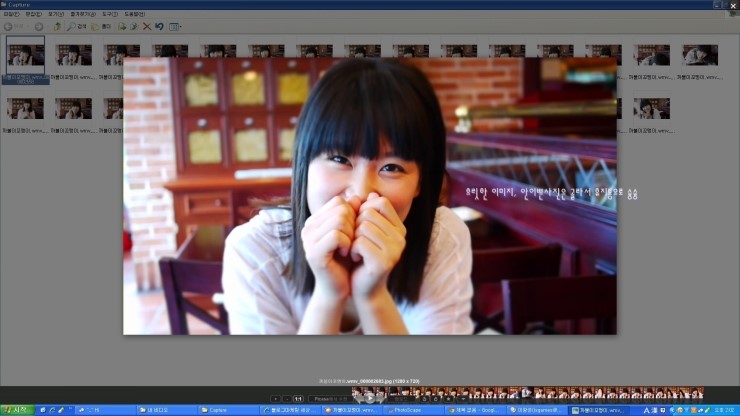Screen dimensions: 740x416
Task: Switch to the Internet Explorer blog taskbar window
Action: coord(290,410)
